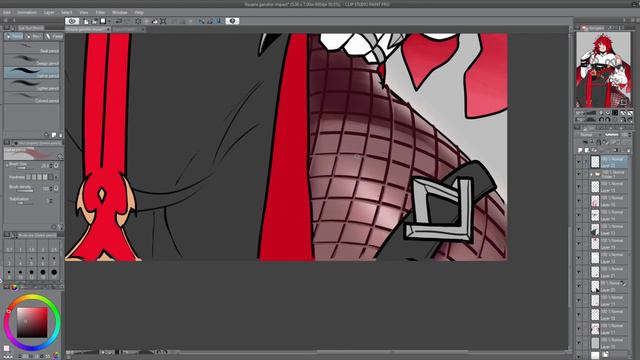Toggle snap to grid in command bar
Screen dimensions: 640x360
[x=219, y=21]
